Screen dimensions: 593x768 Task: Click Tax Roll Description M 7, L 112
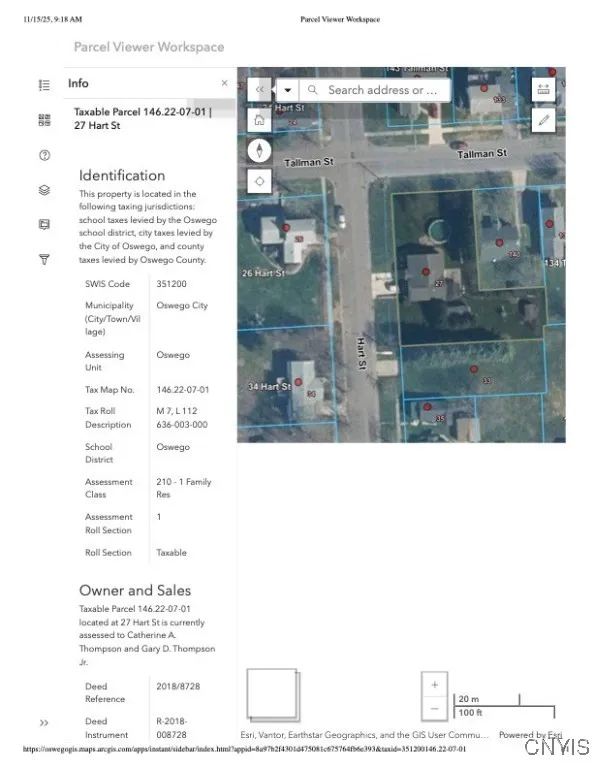click(182, 417)
